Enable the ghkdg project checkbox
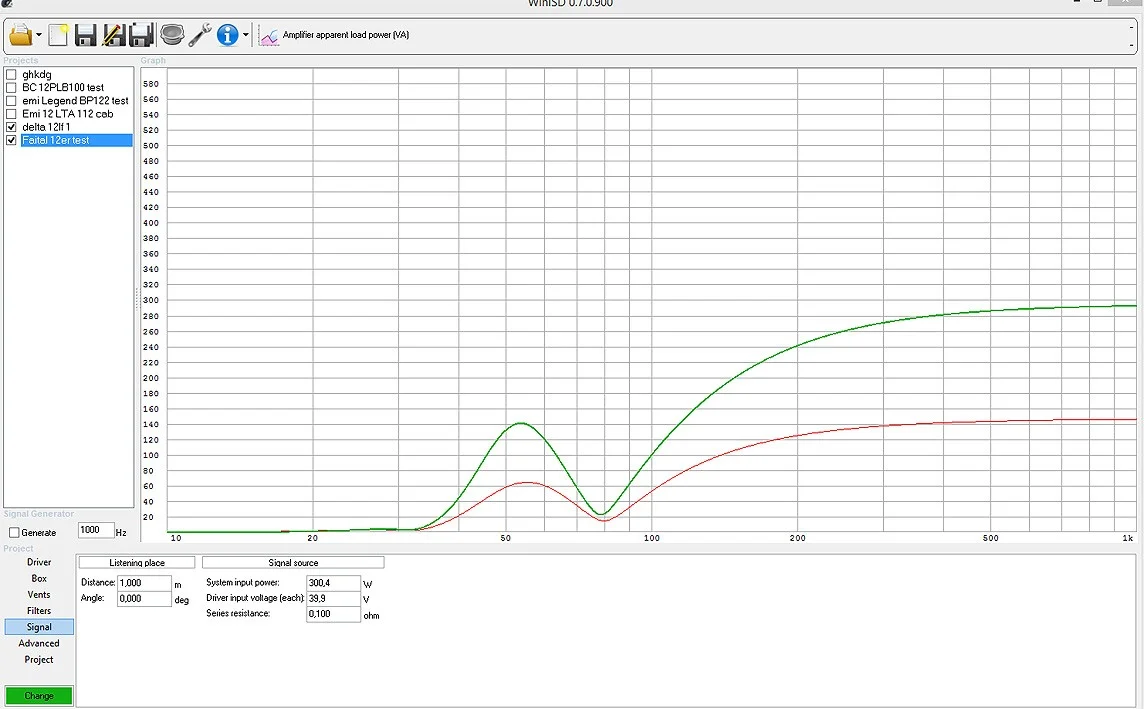This screenshot has width=1144, height=709. pyautogui.click(x=11, y=75)
